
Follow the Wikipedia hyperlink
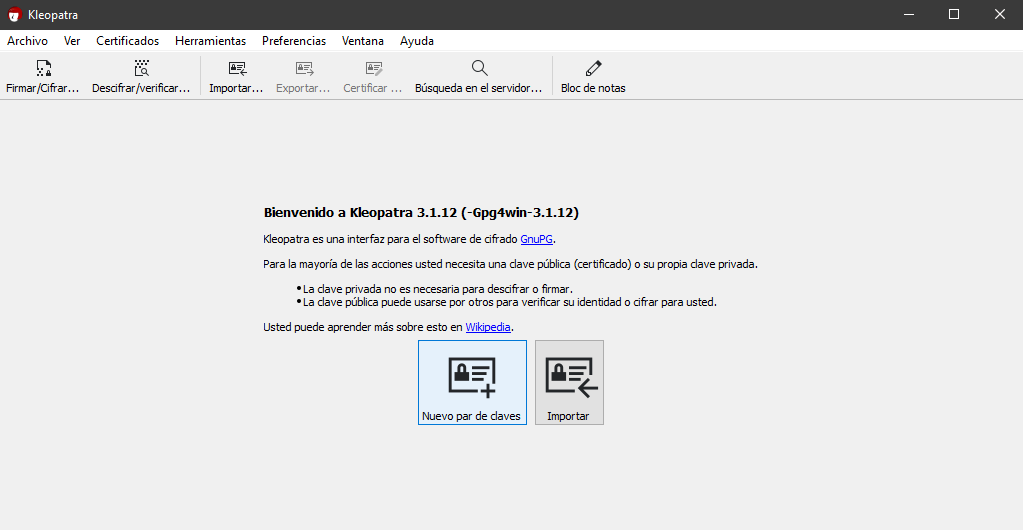point(488,327)
